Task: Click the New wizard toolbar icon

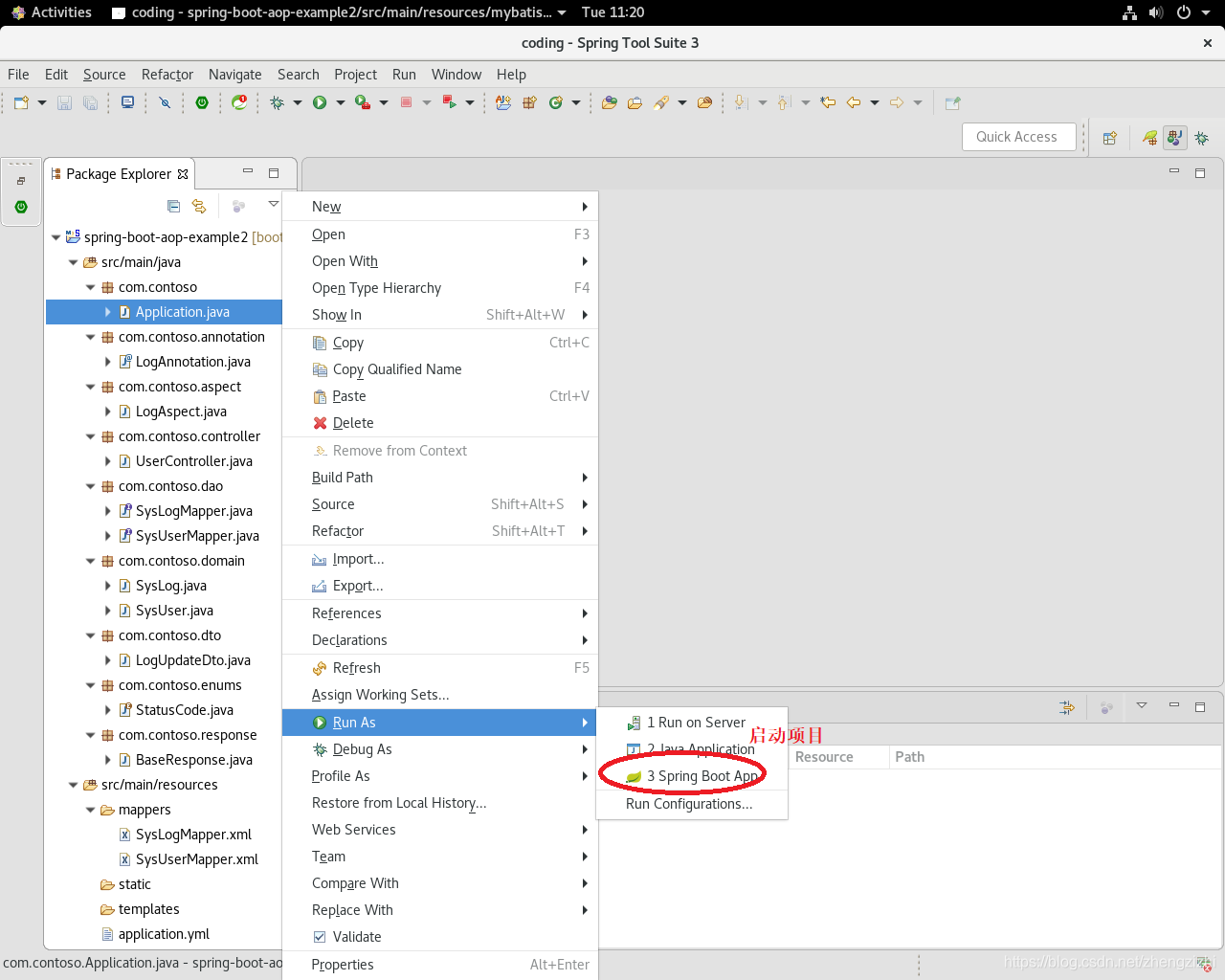Action: coord(21,102)
